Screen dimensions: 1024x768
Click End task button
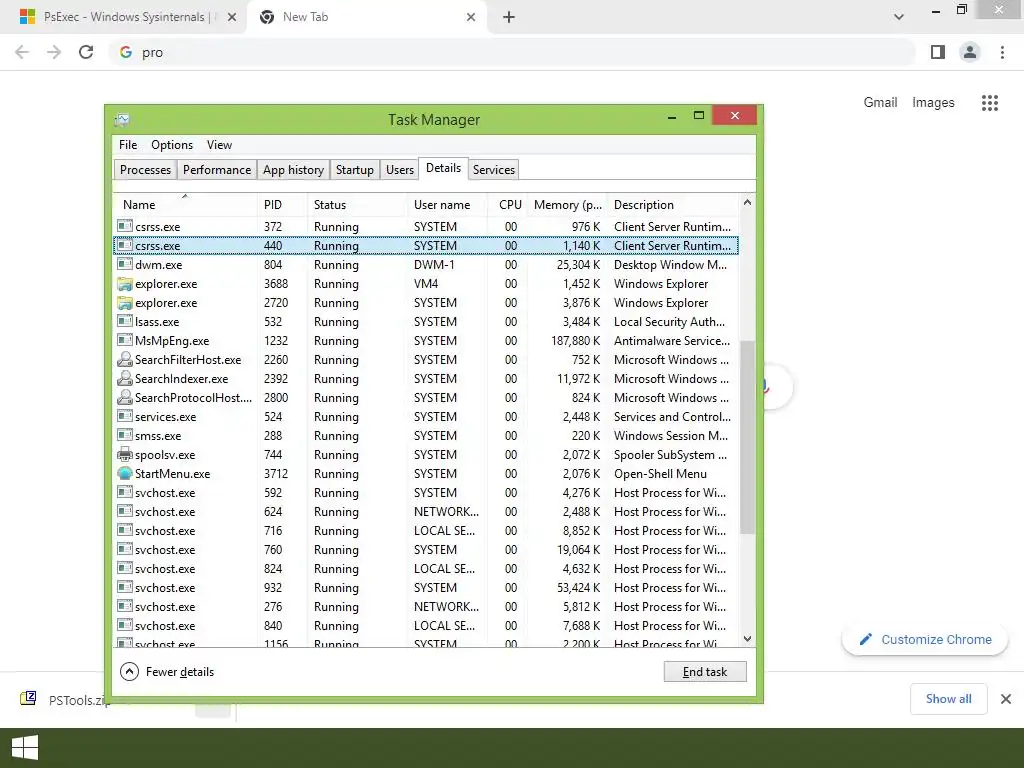(705, 671)
